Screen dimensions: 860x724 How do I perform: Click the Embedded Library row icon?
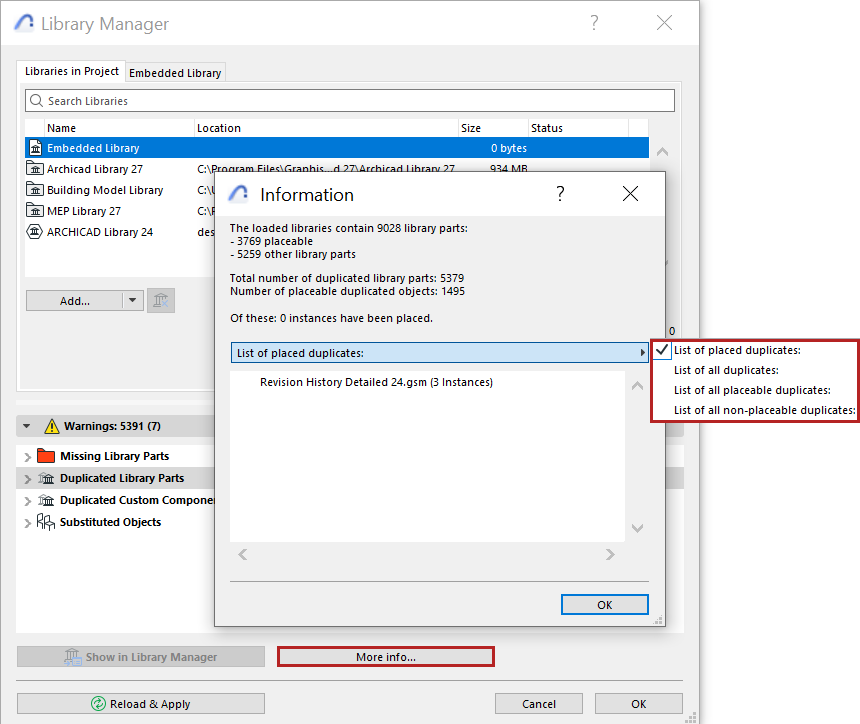[35, 148]
